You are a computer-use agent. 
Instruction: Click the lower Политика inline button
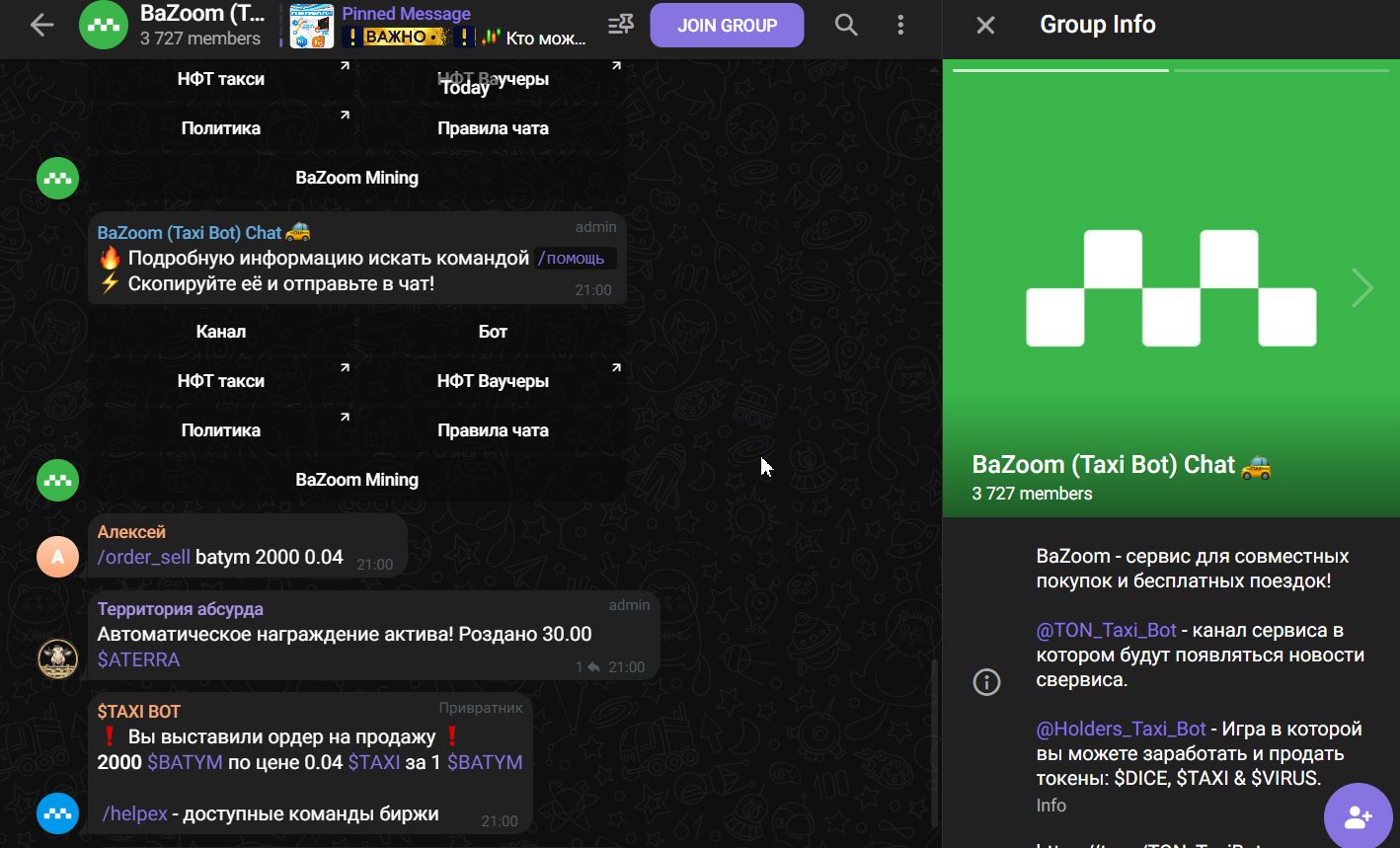point(221,430)
